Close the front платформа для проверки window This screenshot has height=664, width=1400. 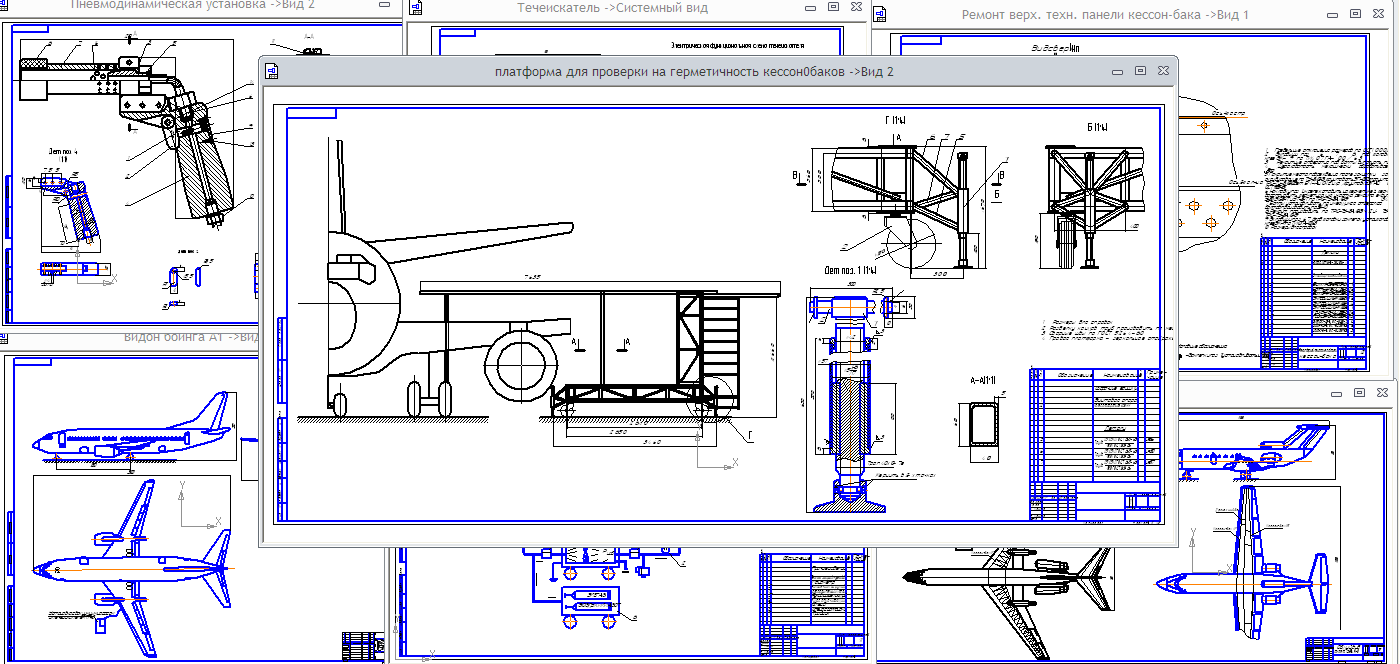(x=1163, y=71)
